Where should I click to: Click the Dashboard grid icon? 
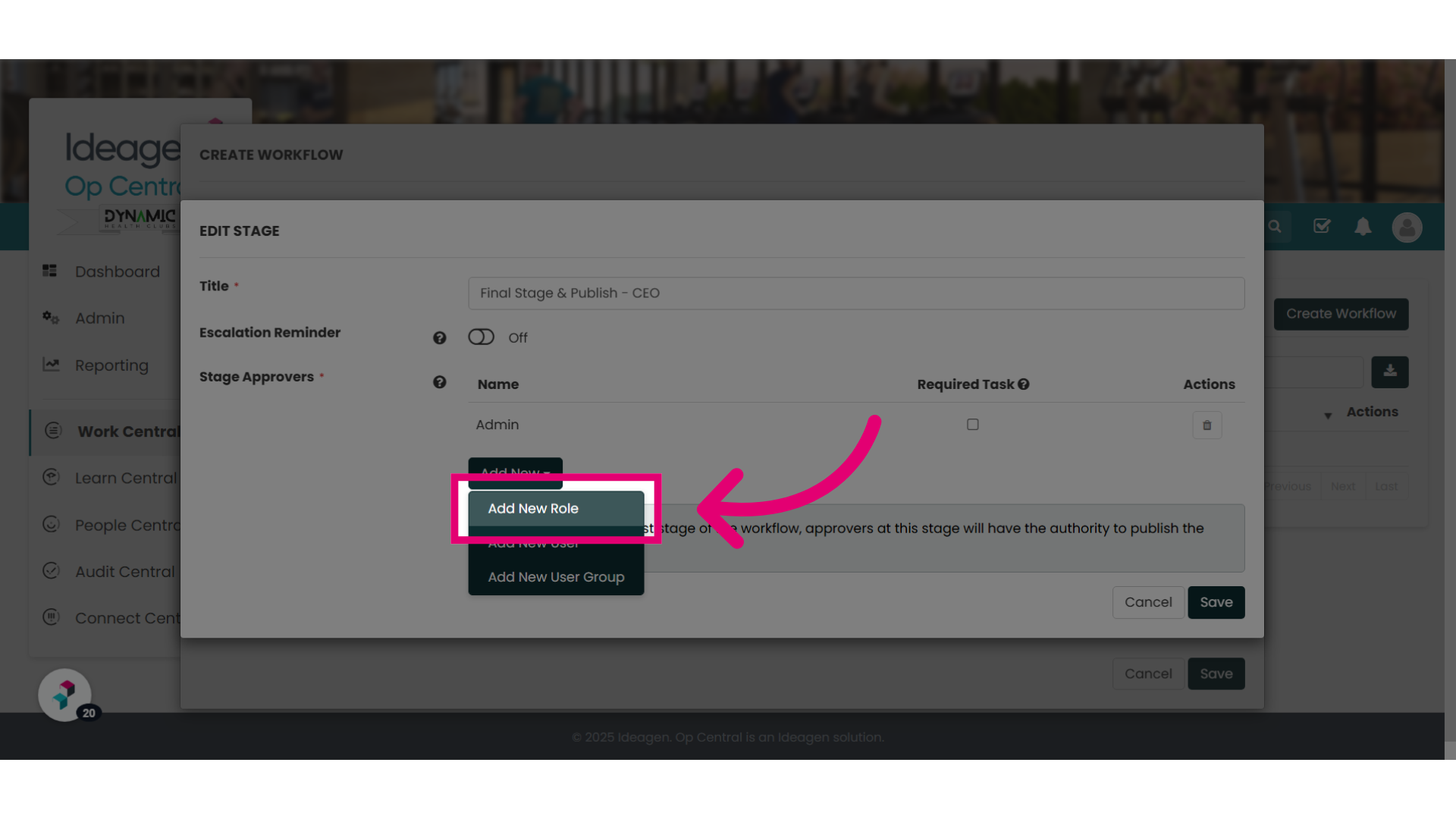point(50,271)
